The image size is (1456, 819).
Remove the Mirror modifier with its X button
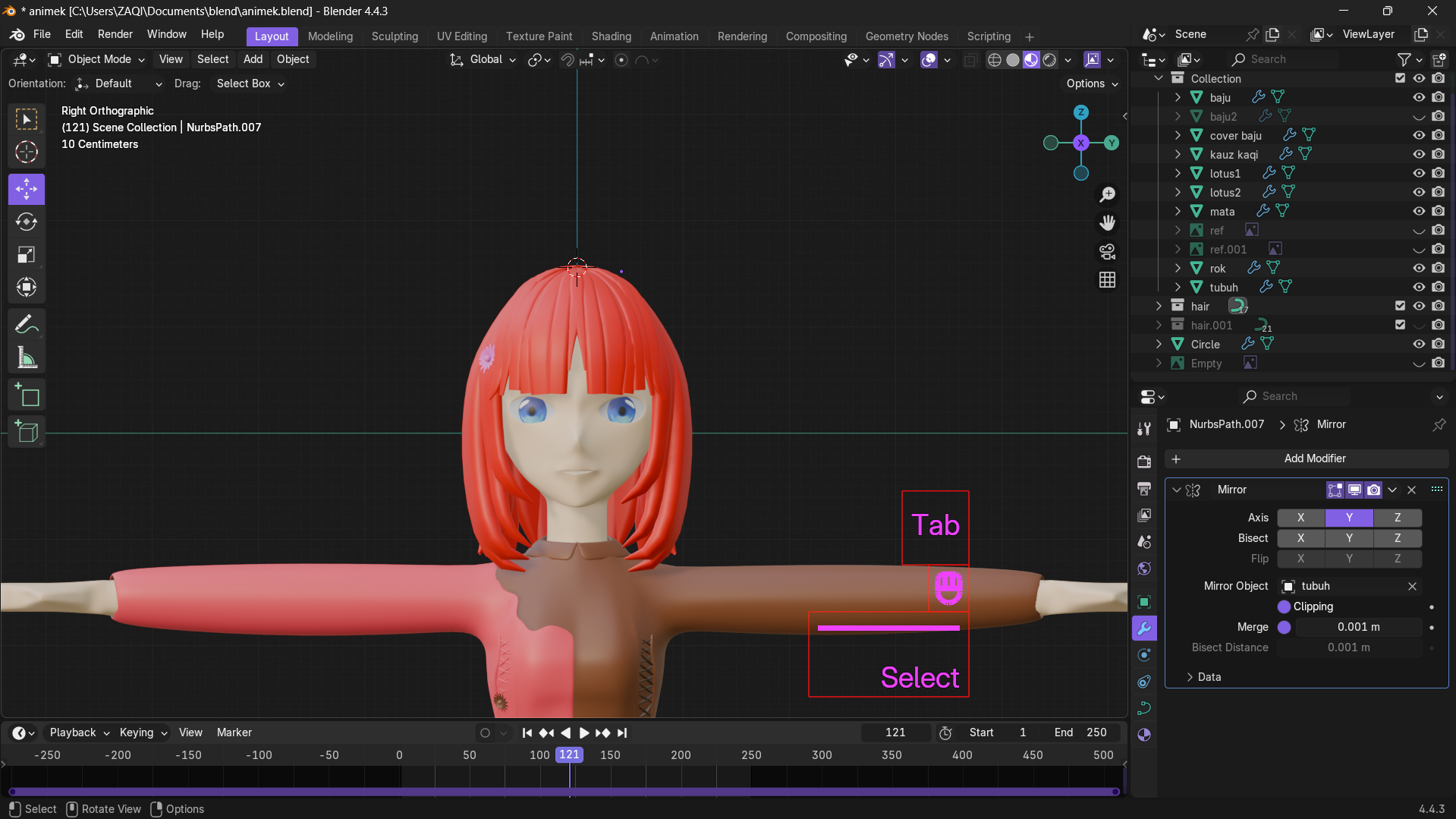click(1411, 490)
